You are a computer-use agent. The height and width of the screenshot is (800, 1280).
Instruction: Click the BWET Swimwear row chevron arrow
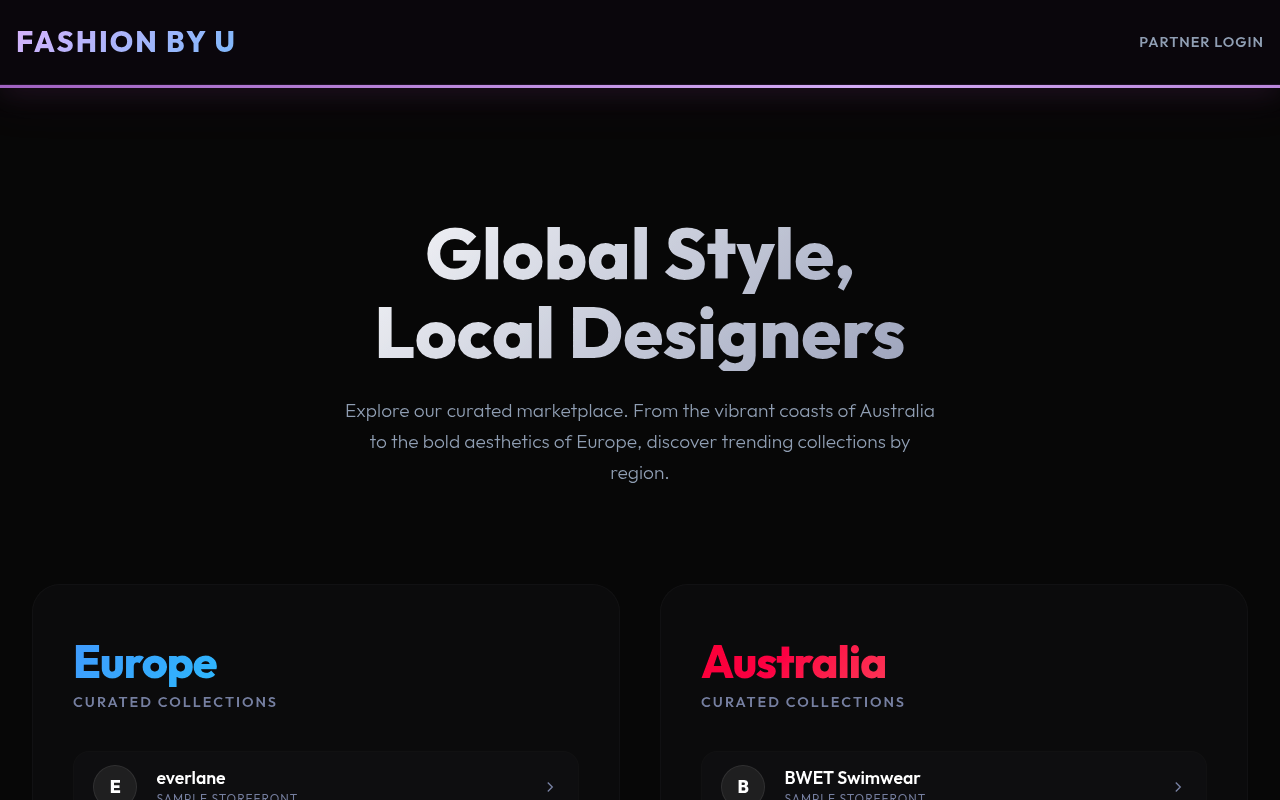point(1178,787)
